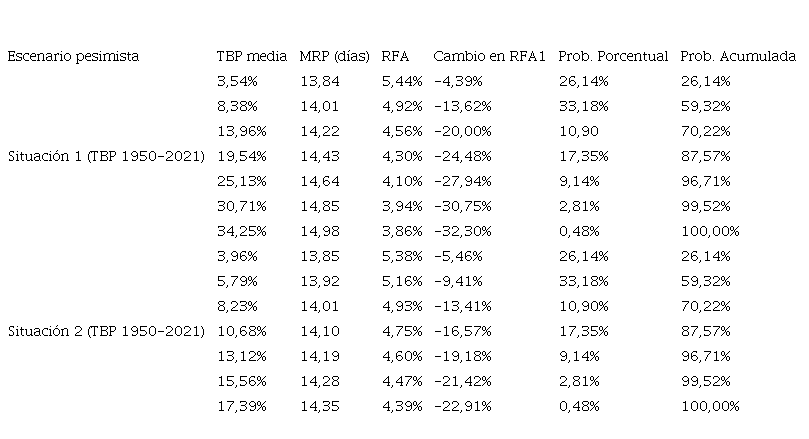Click the 'MRP (días)' column header

334,57
